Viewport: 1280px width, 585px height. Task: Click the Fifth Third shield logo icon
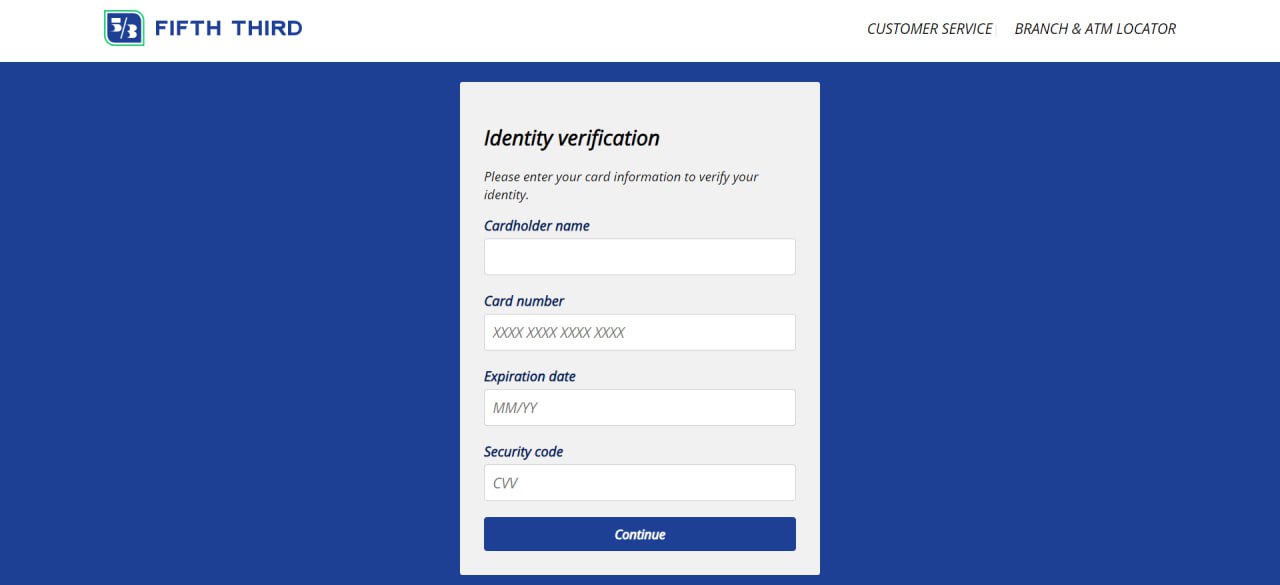(x=124, y=28)
